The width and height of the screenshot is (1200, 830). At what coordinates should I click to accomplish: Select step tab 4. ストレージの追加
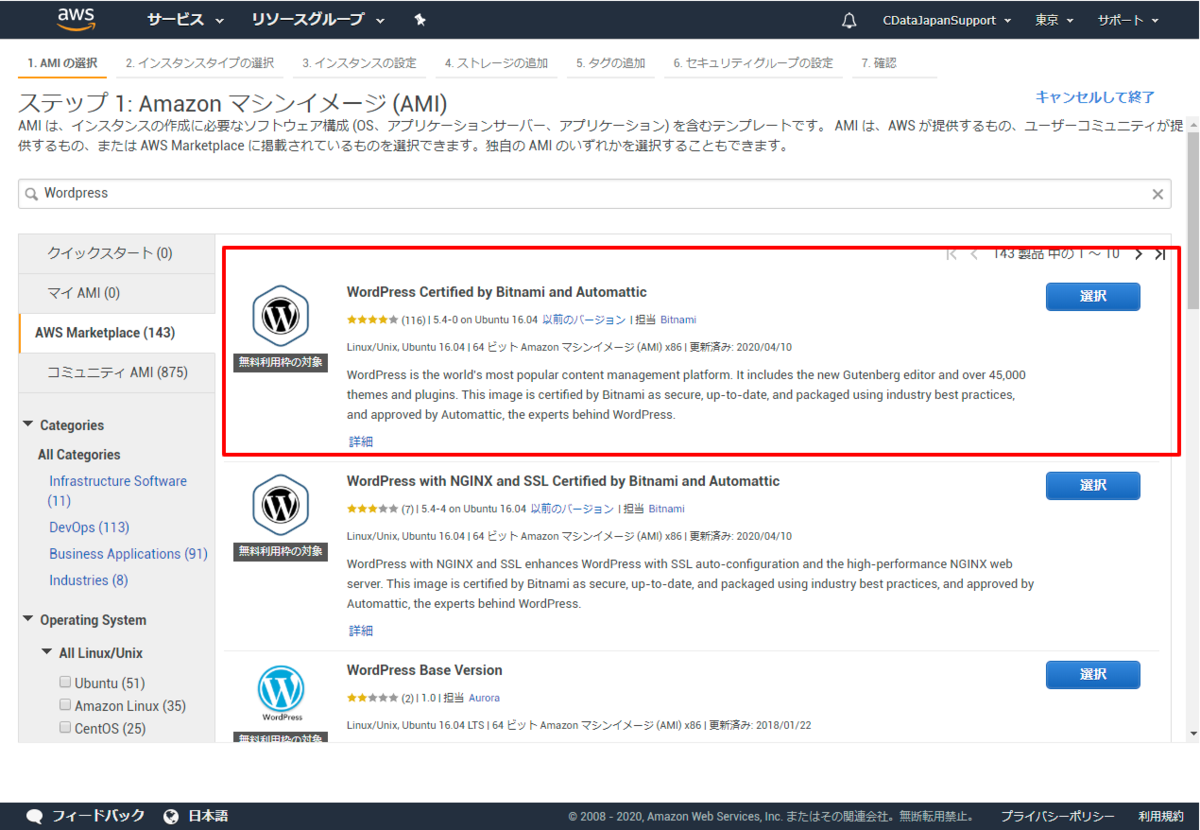click(496, 63)
